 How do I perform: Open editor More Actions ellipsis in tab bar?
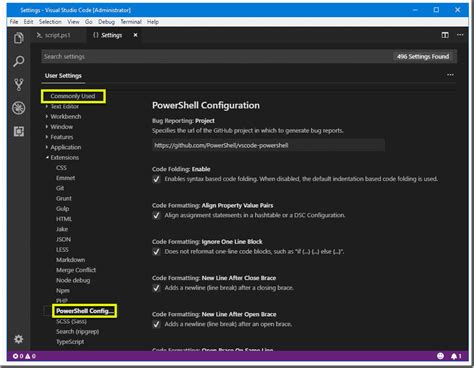coord(460,35)
